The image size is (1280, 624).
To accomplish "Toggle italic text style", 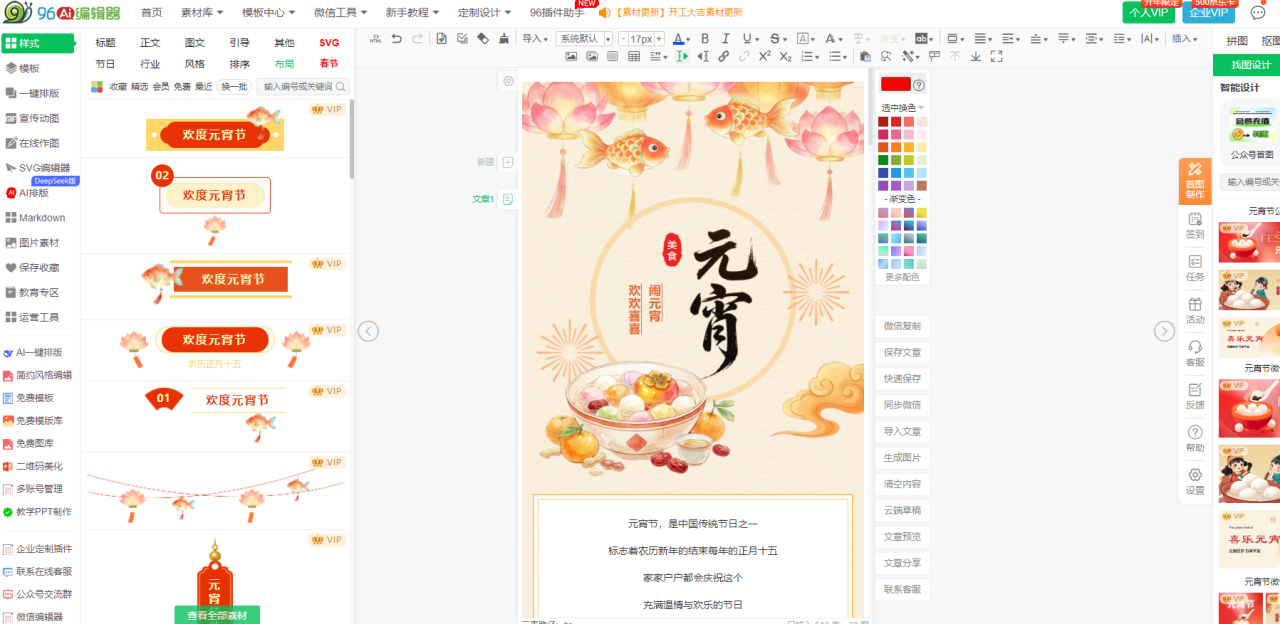I will (x=725, y=39).
